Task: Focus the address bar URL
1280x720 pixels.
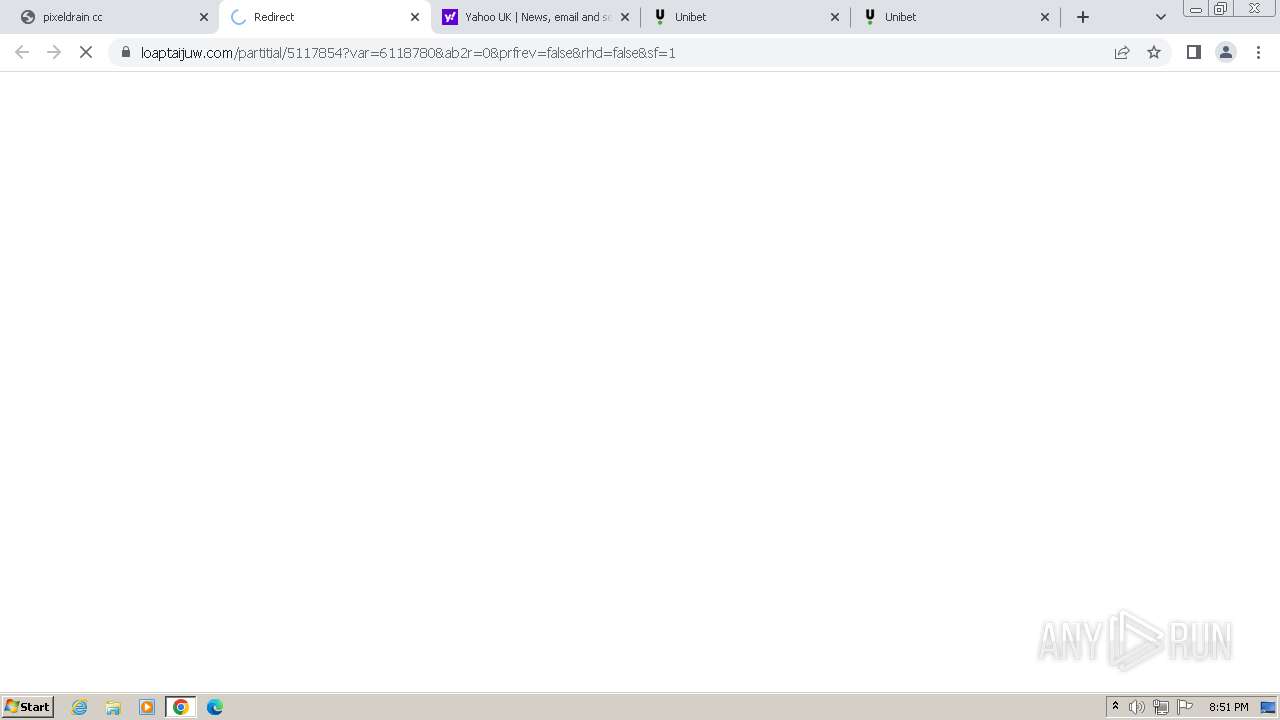Action: tap(408, 53)
